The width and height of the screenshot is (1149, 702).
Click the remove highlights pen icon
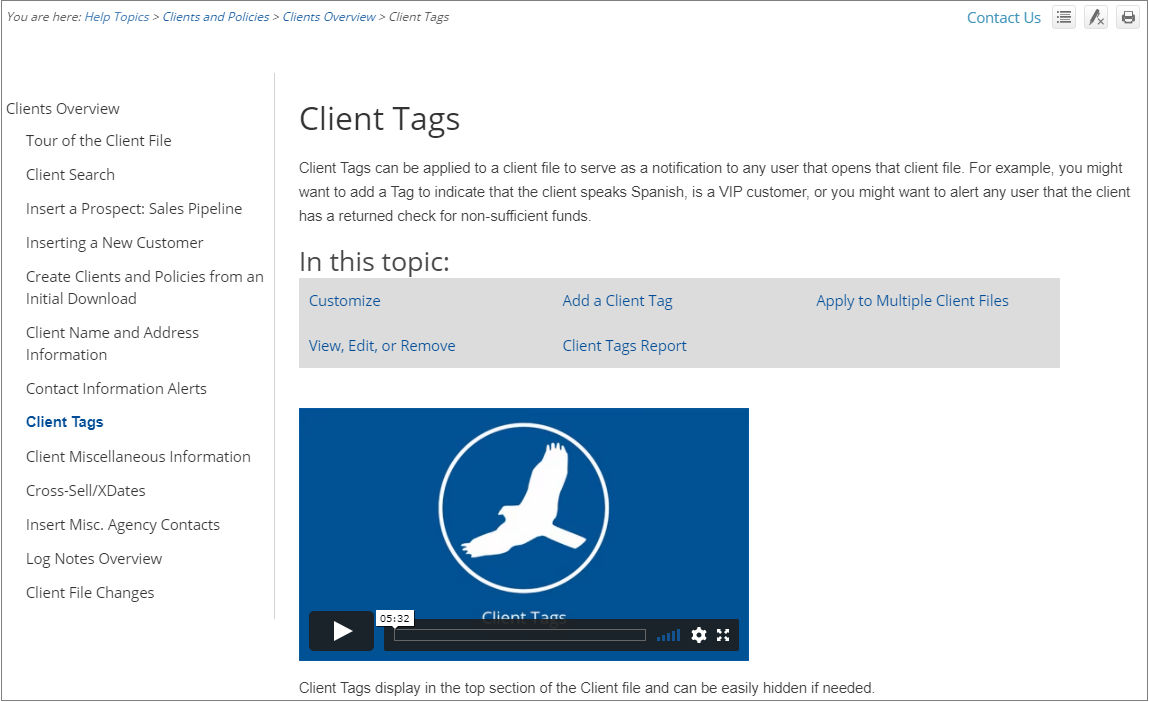1095,17
